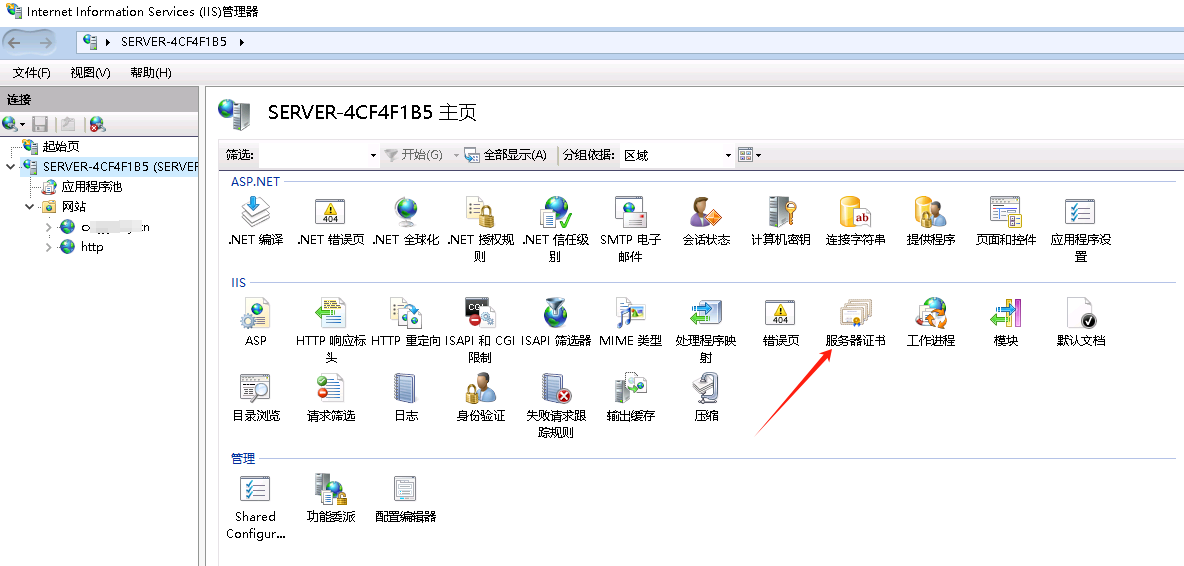
Task: Open the 请求筛选 feature icon
Action: [x=330, y=388]
